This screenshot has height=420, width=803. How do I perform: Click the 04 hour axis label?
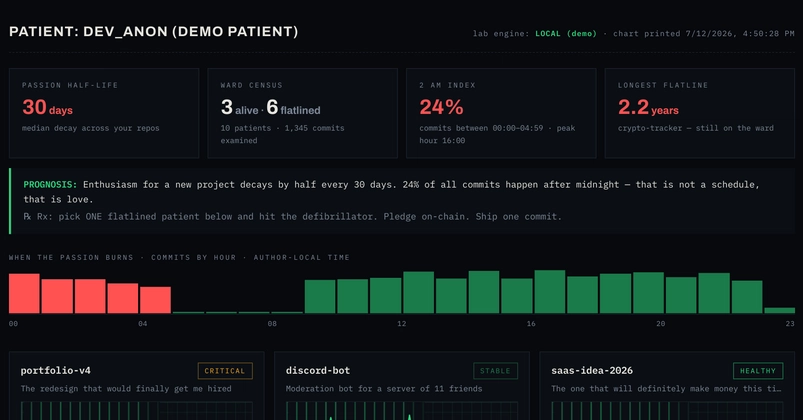143,324
